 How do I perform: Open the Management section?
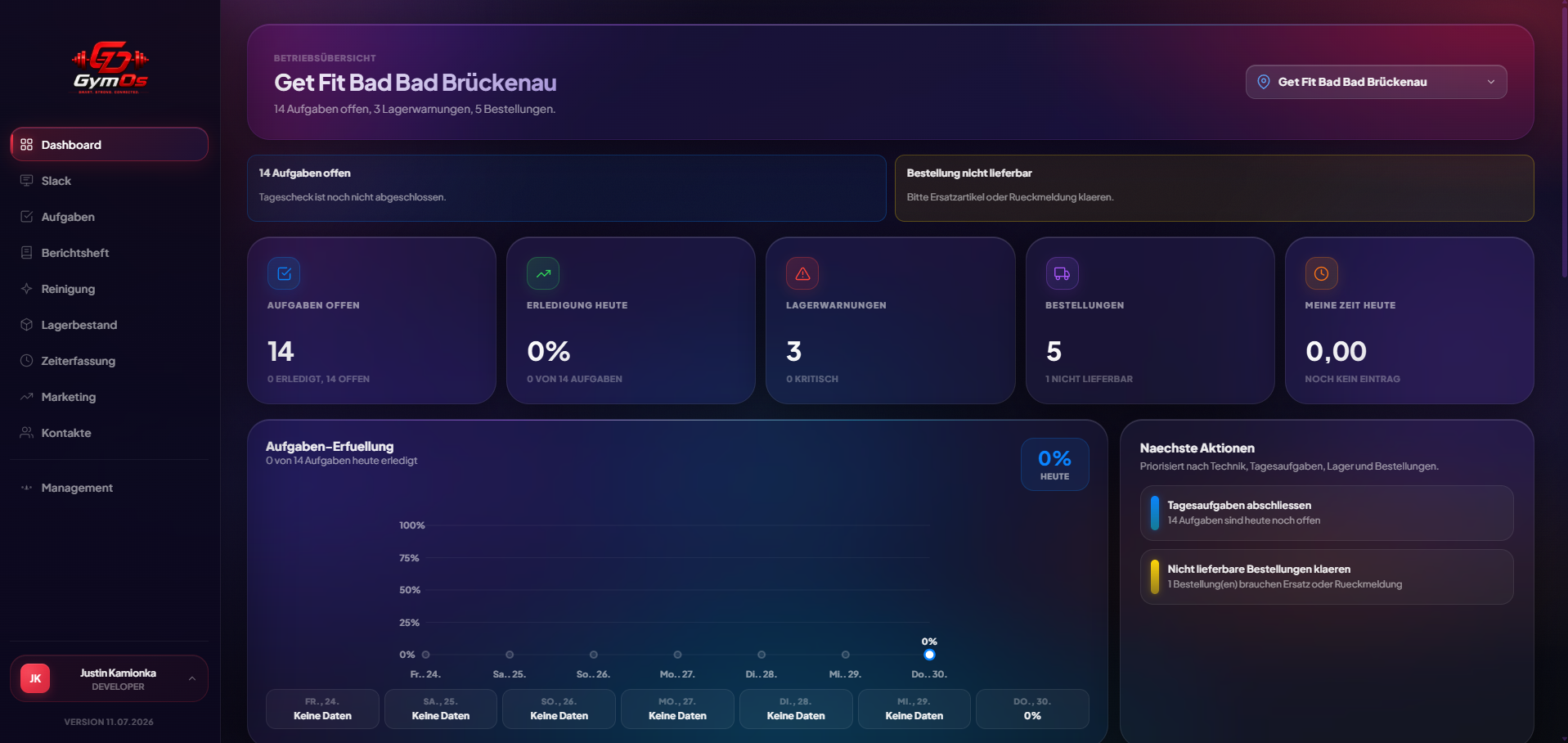point(109,488)
